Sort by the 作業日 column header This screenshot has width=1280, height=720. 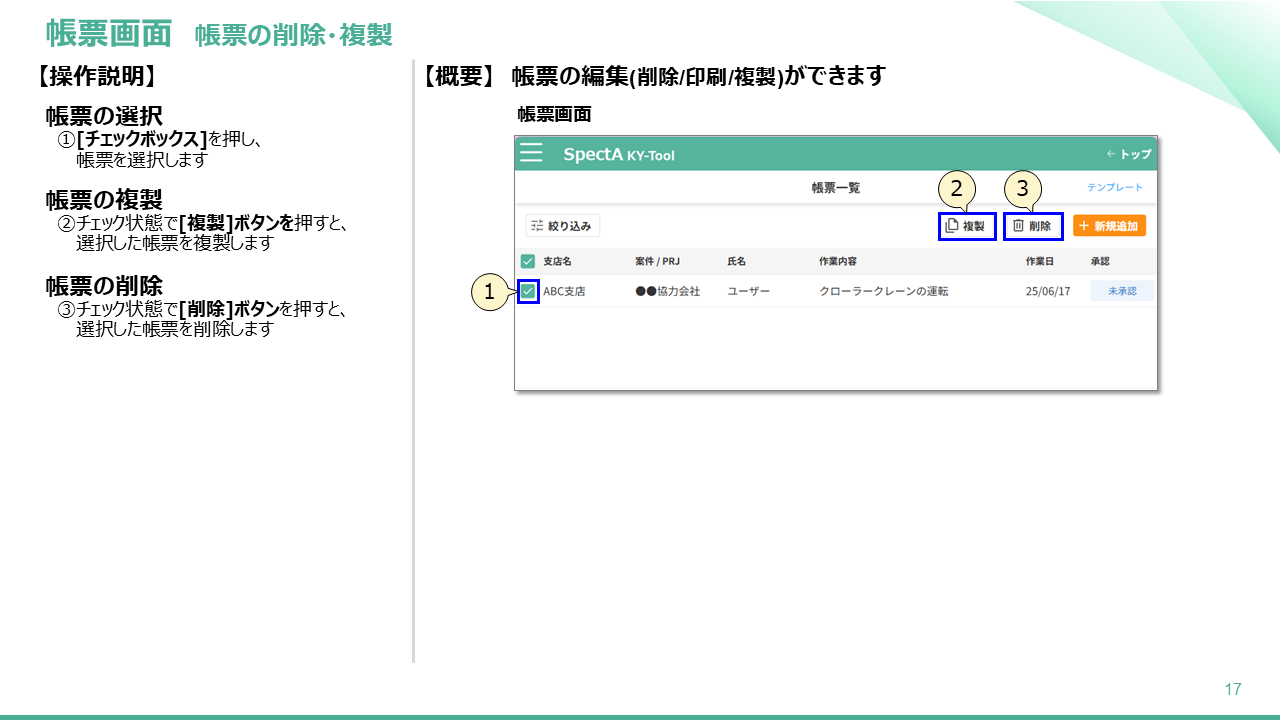1040,261
